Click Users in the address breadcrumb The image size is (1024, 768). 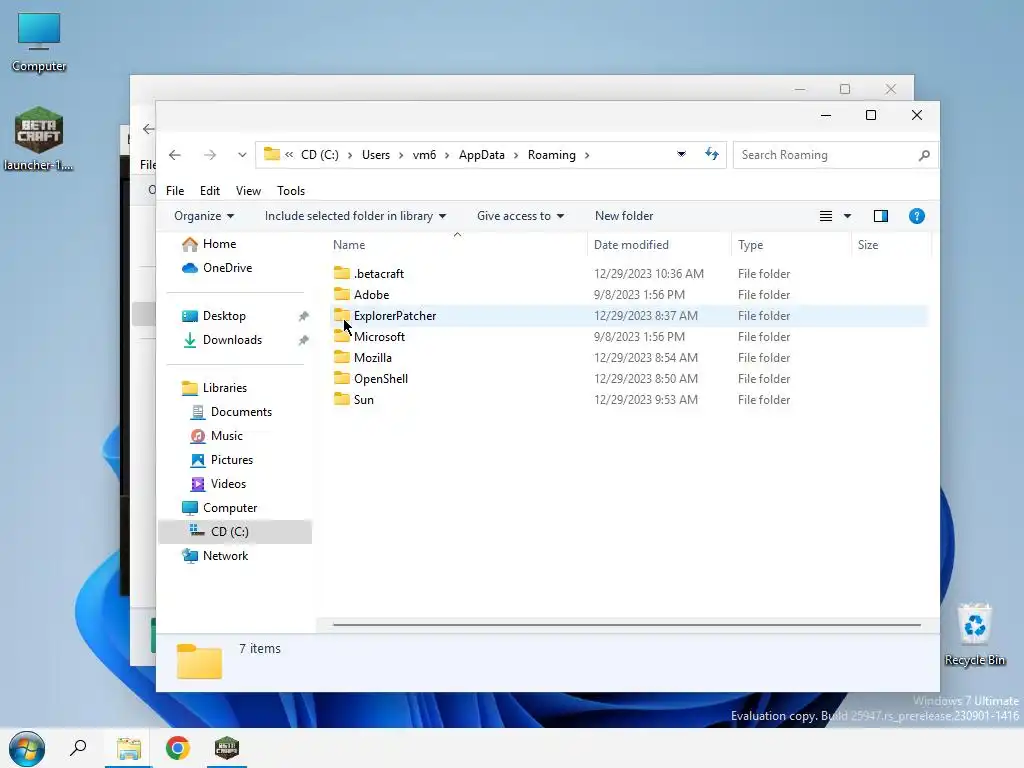[376, 155]
